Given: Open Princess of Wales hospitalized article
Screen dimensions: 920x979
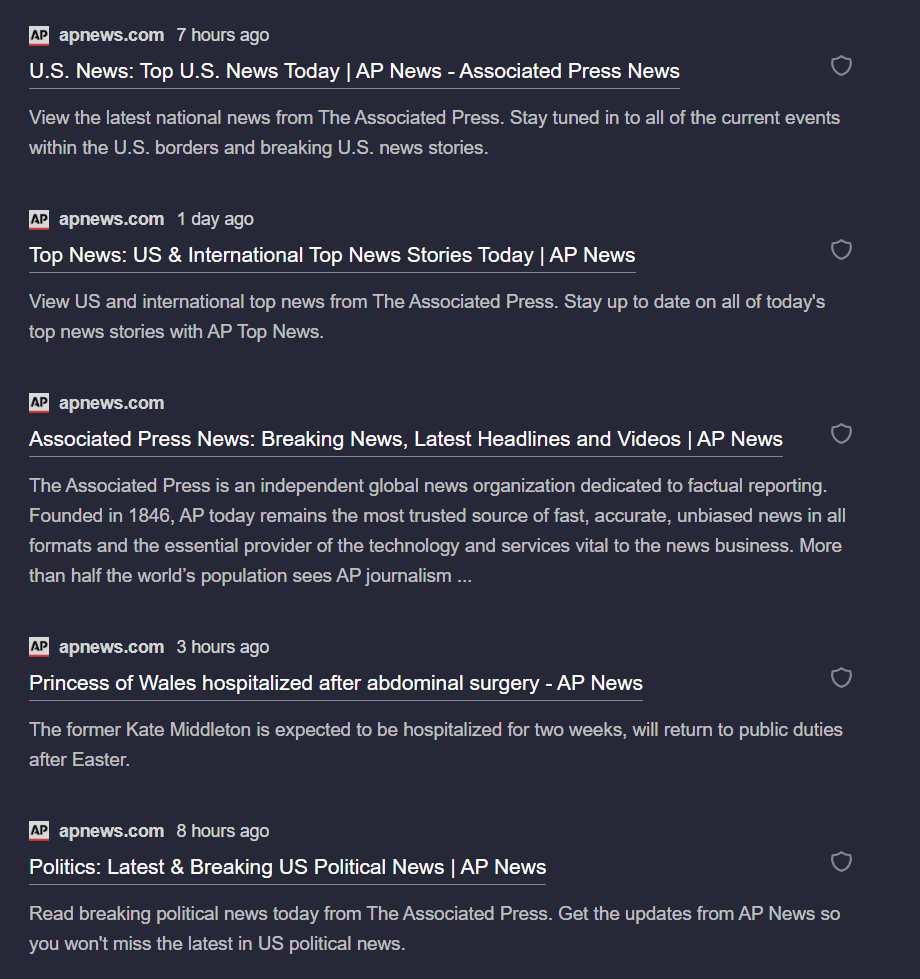Looking at the screenshot, I should click(335, 683).
